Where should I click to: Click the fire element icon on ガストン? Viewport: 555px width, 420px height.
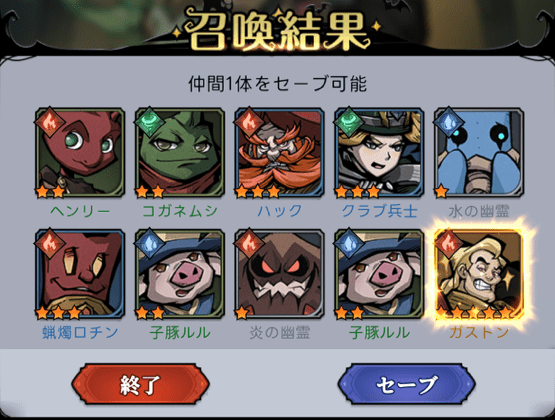[449, 244]
